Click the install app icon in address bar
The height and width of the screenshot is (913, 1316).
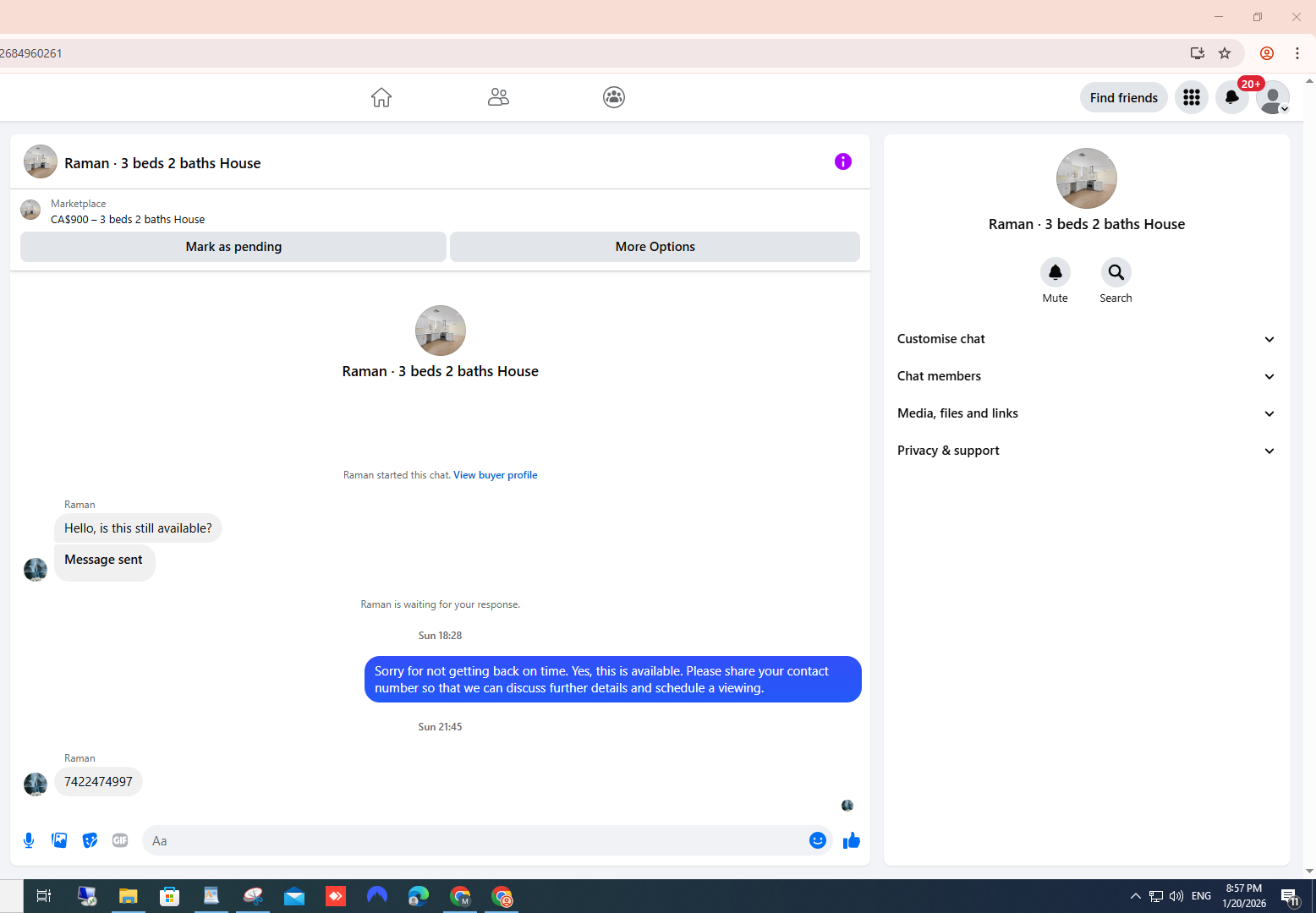[1197, 53]
